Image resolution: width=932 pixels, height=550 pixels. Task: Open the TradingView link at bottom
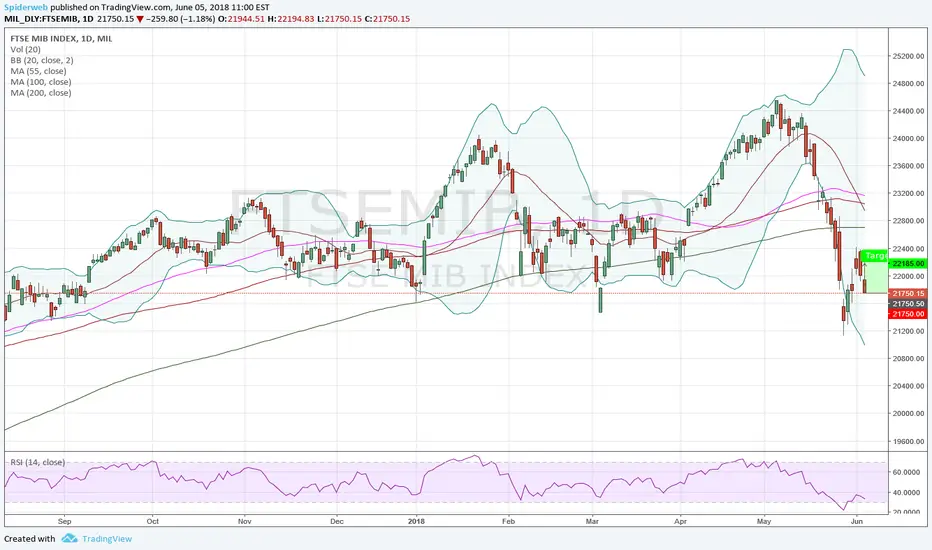pyautogui.click(x=107, y=539)
